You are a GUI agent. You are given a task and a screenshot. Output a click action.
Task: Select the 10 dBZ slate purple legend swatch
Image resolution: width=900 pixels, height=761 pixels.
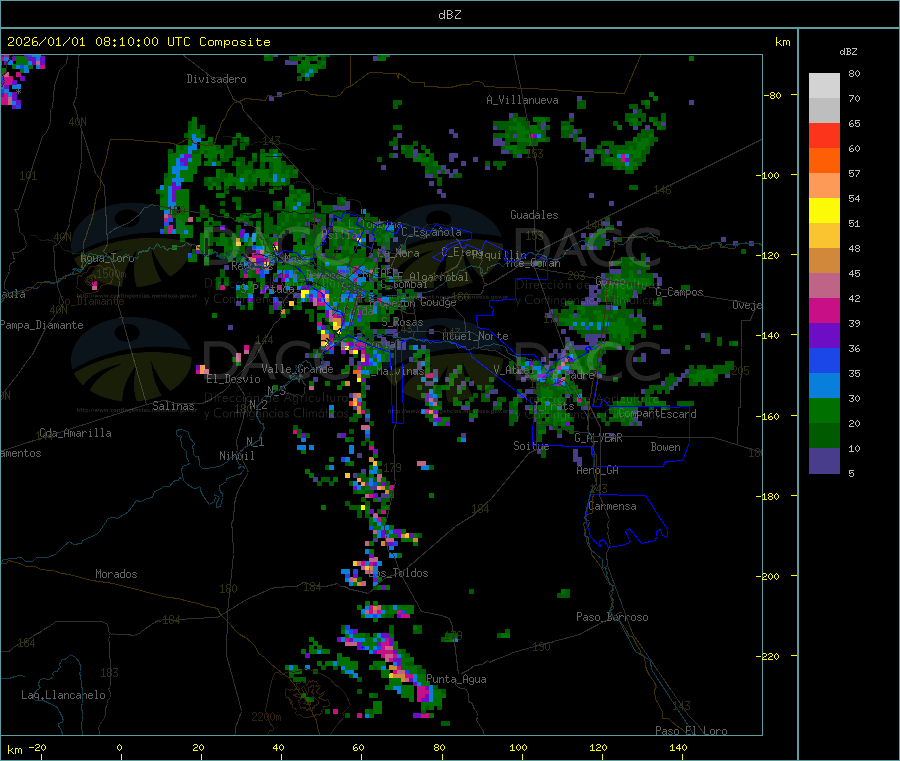pyautogui.click(x=824, y=461)
